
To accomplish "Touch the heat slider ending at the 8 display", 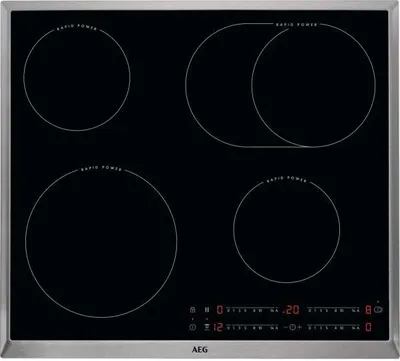I will (x=334, y=310).
